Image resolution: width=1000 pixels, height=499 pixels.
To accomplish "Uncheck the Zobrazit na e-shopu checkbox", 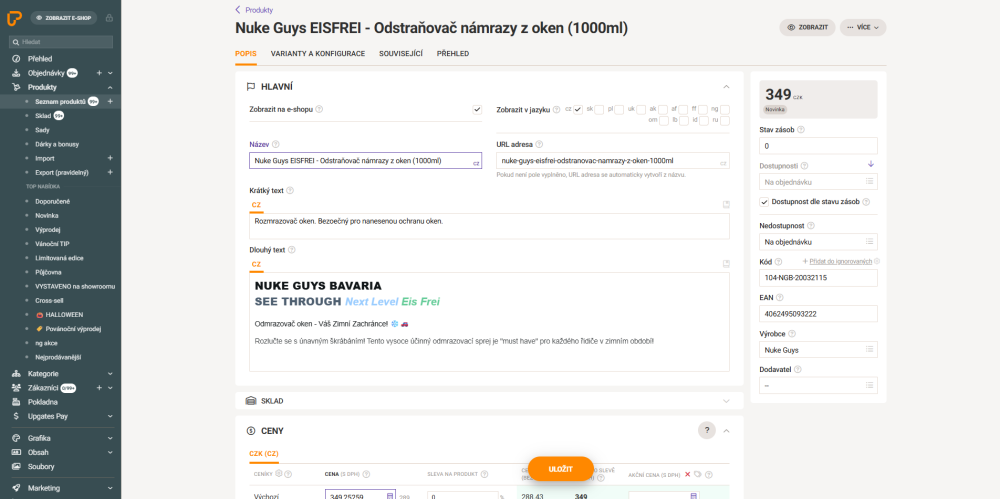I will (477, 109).
